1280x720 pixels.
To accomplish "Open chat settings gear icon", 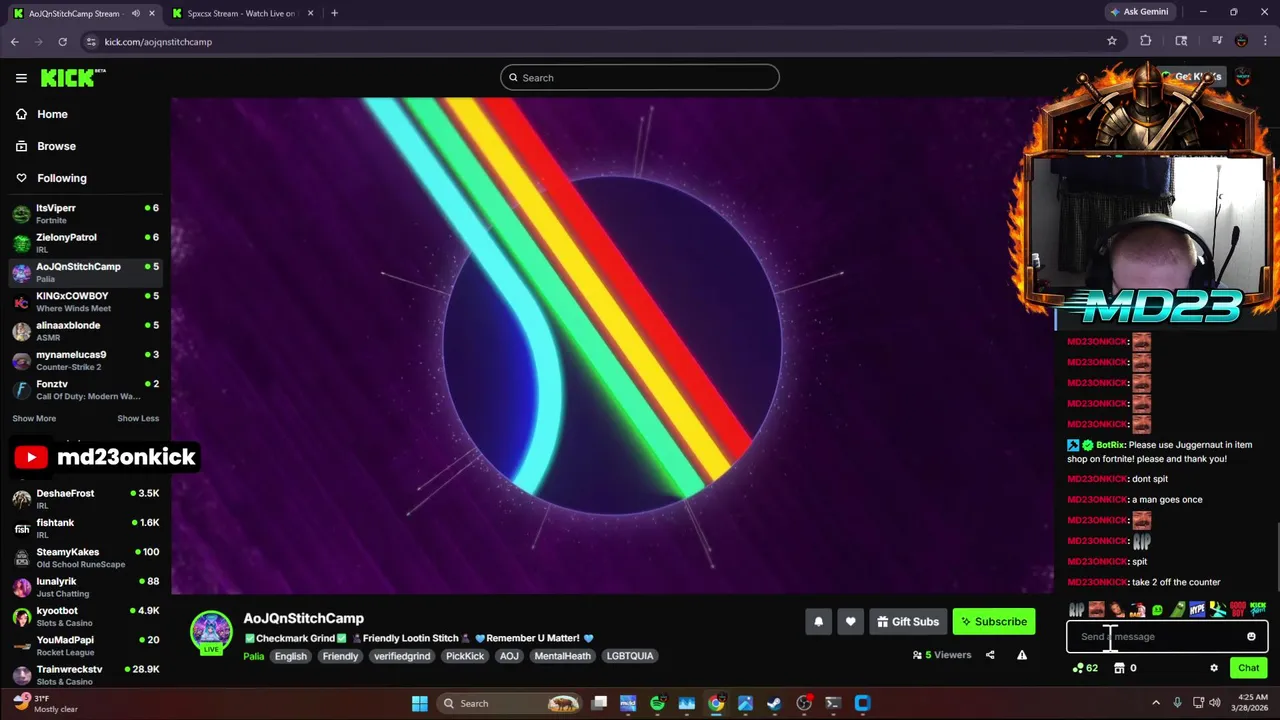I will click(x=1214, y=668).
